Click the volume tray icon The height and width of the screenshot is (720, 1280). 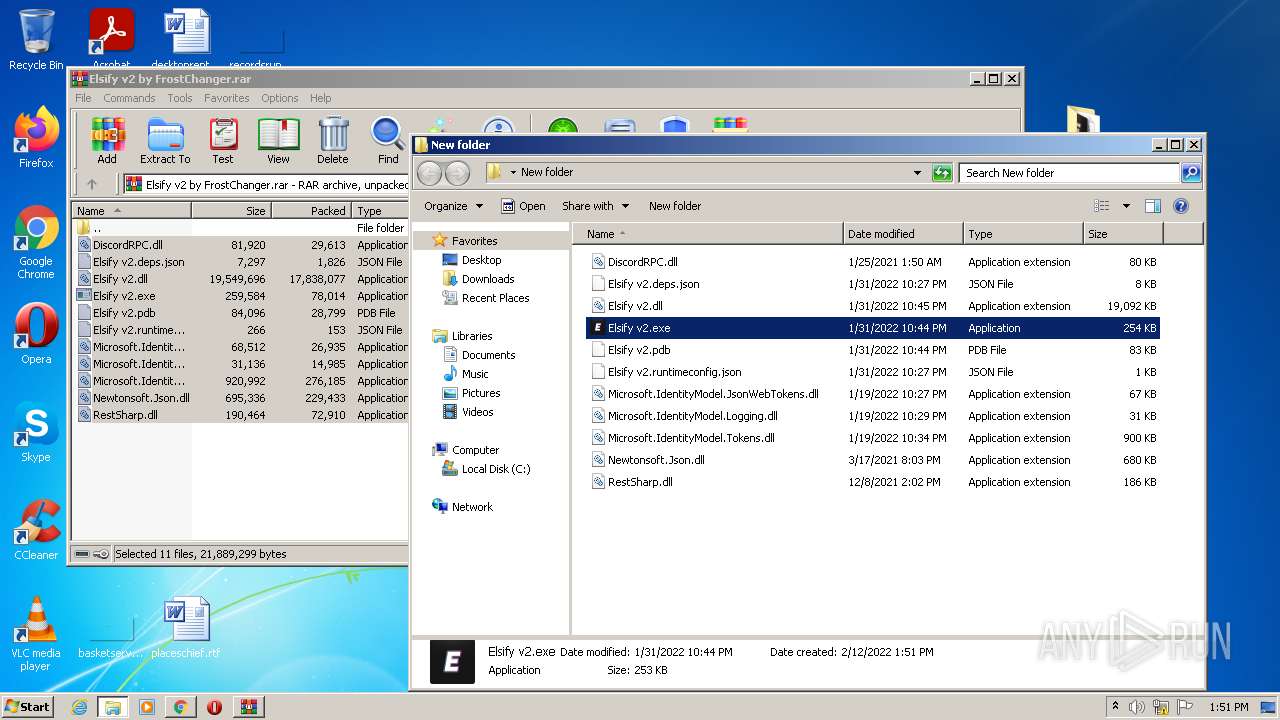pyautogui.click(x=1138, y=707)
